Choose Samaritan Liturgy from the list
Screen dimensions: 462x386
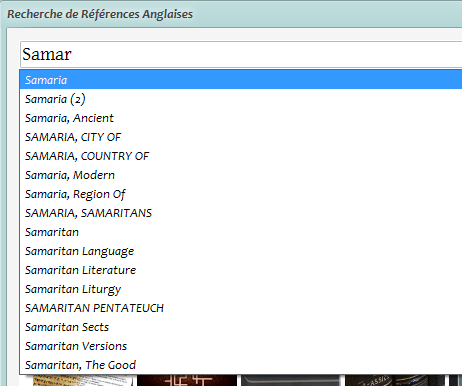coord(241,289)
